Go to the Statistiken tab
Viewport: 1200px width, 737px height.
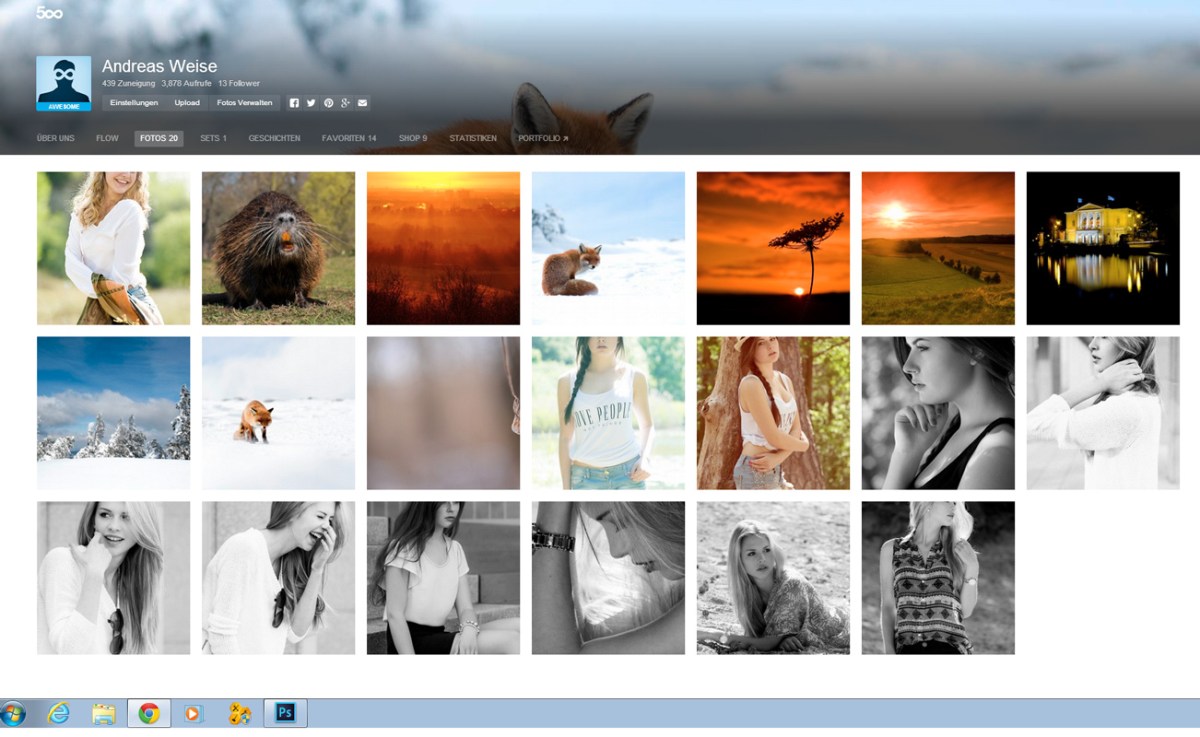pos(472,138)
